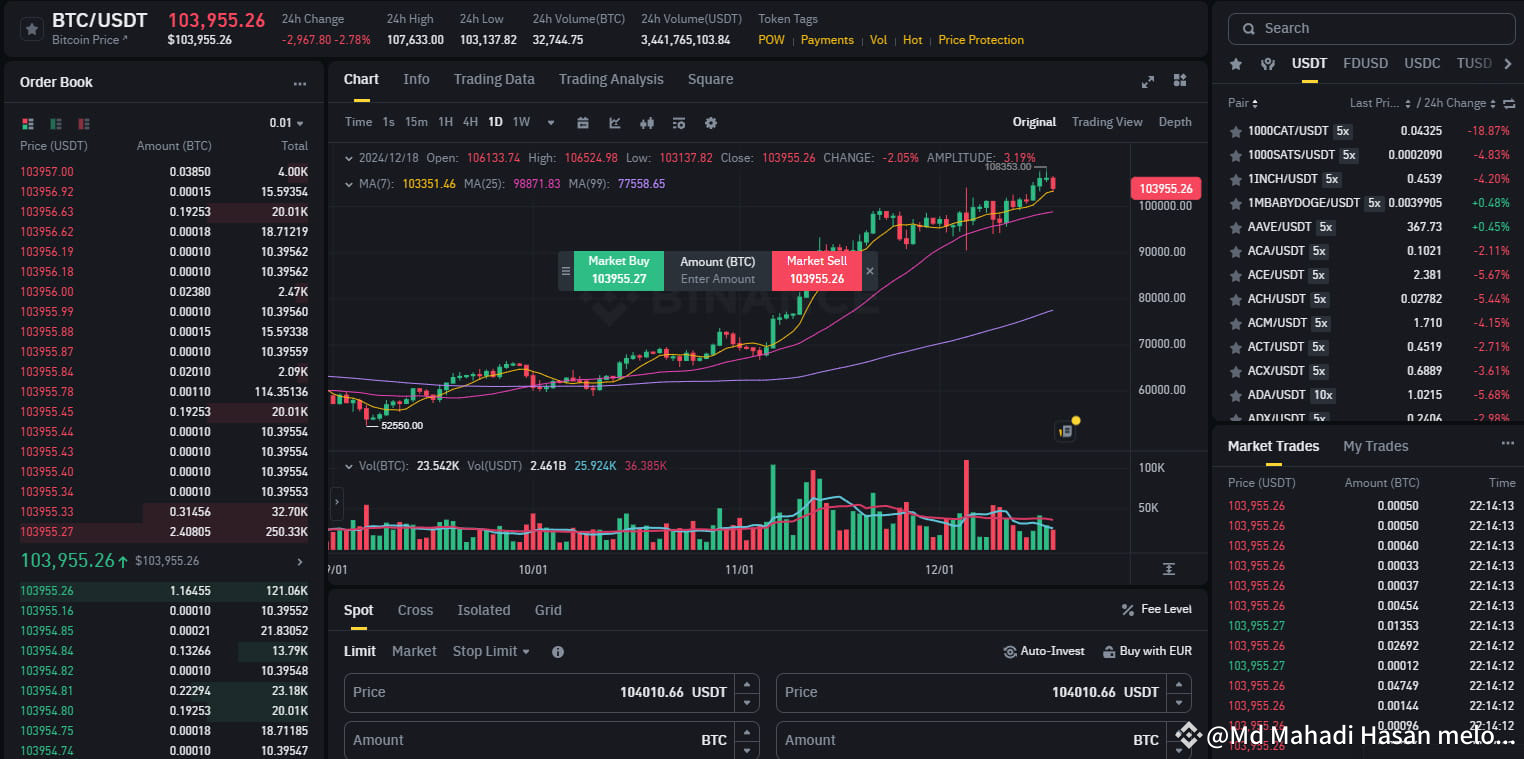
Task: Change candlestick chart style icon
Action: [647, 123]
